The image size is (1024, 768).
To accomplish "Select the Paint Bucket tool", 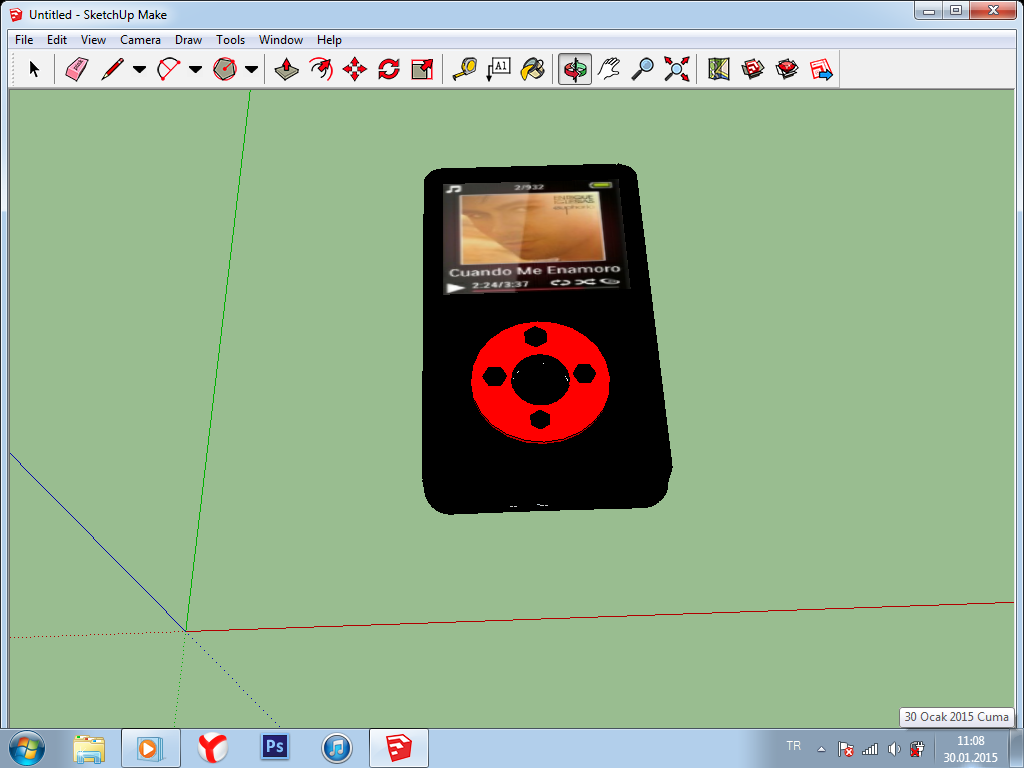I will [x=532, y=69].
